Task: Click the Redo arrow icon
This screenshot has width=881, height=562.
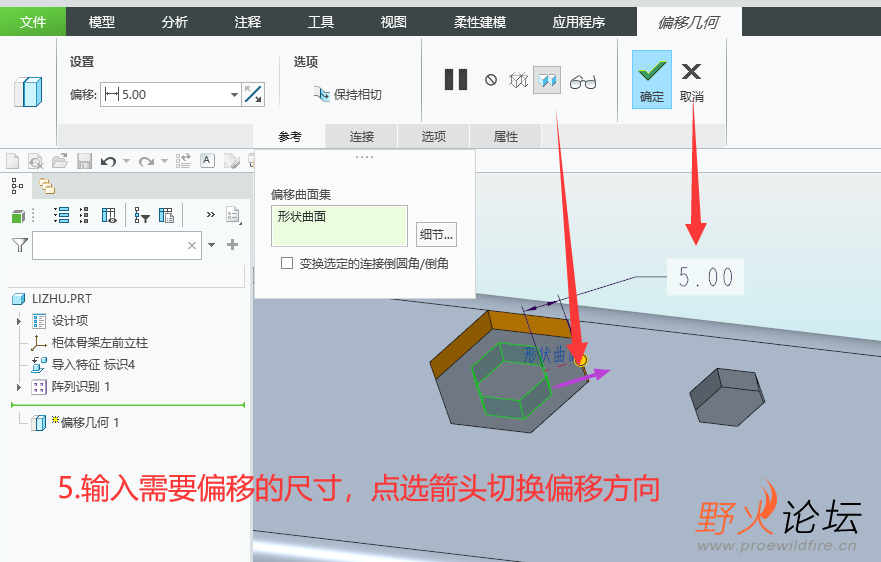Action: [x=146, y=161]
